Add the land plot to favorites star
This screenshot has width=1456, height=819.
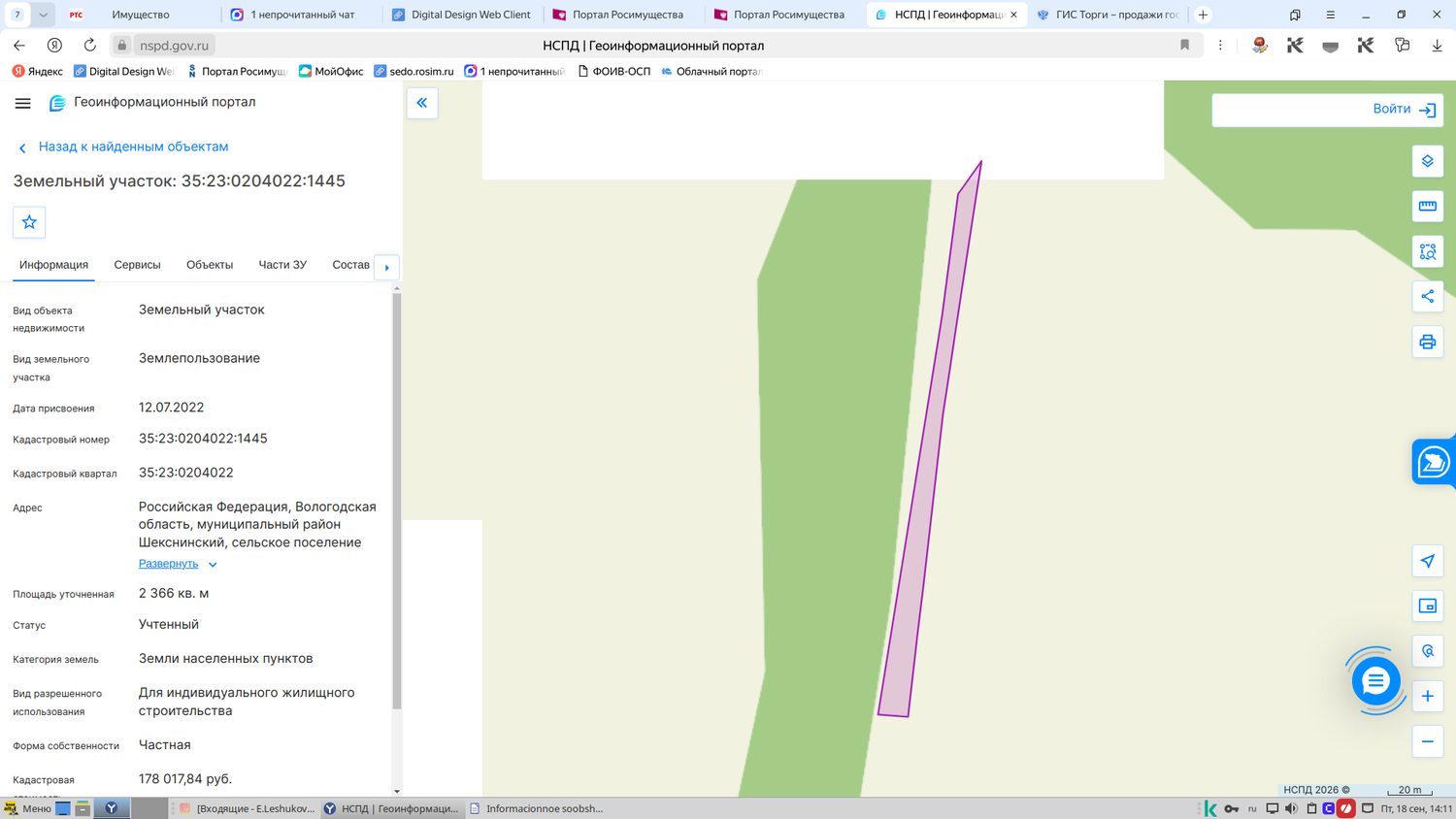tap(29, 222)
